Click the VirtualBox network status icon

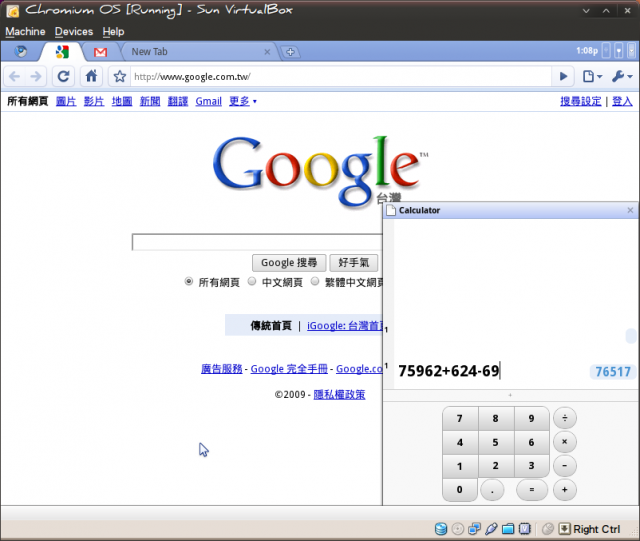[474, 529]
